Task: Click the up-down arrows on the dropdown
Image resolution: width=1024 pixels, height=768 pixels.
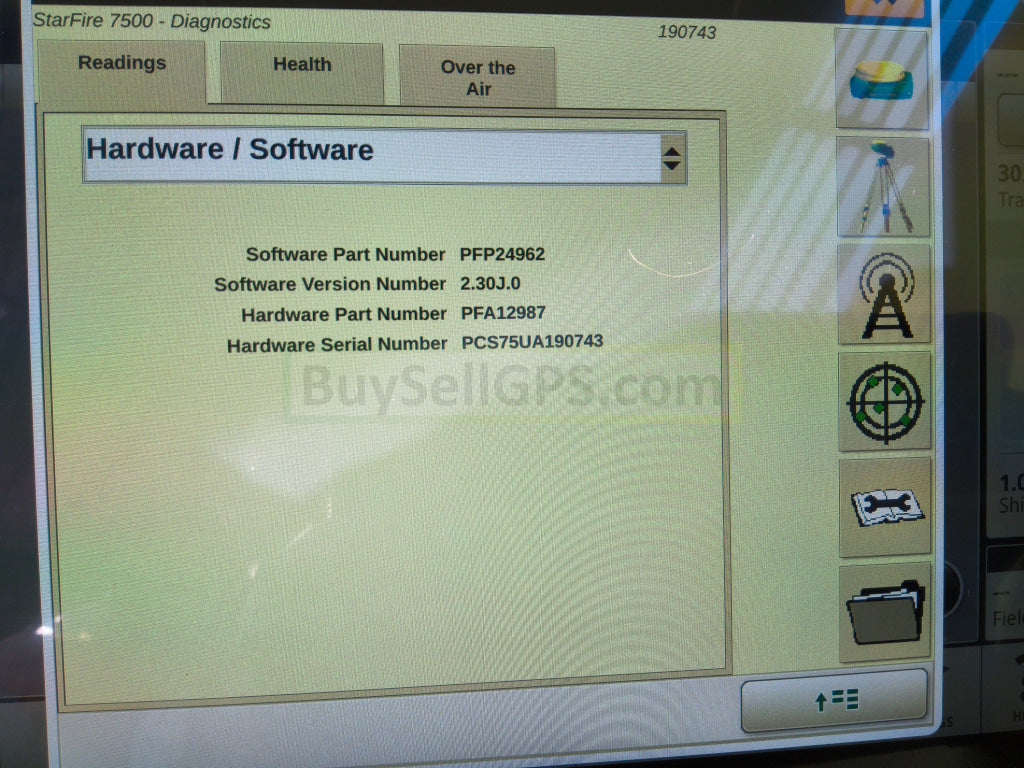Action: click(672, 158)
